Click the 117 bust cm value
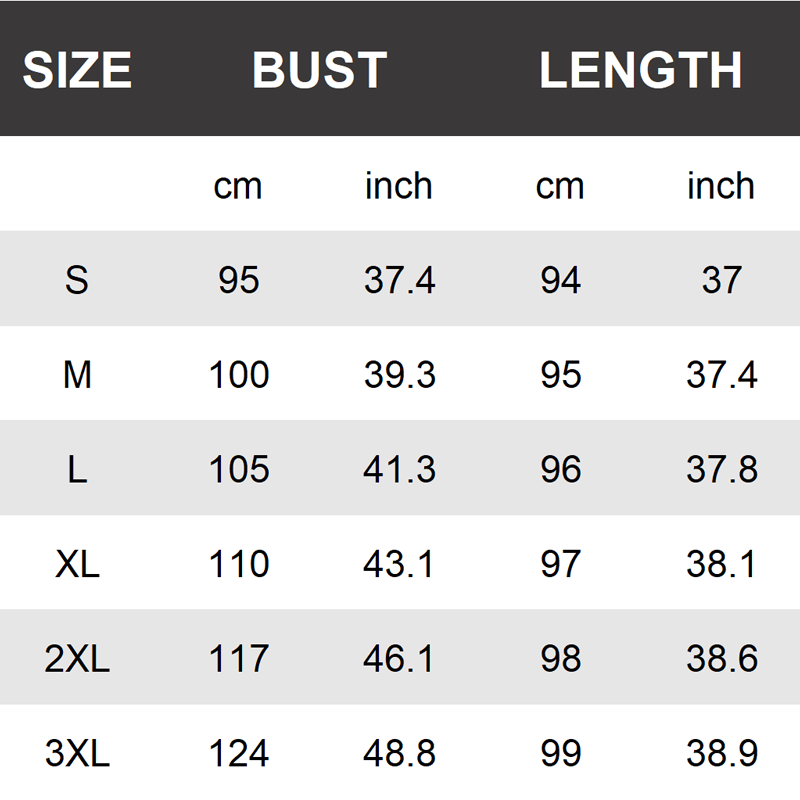 pos(239,659)
